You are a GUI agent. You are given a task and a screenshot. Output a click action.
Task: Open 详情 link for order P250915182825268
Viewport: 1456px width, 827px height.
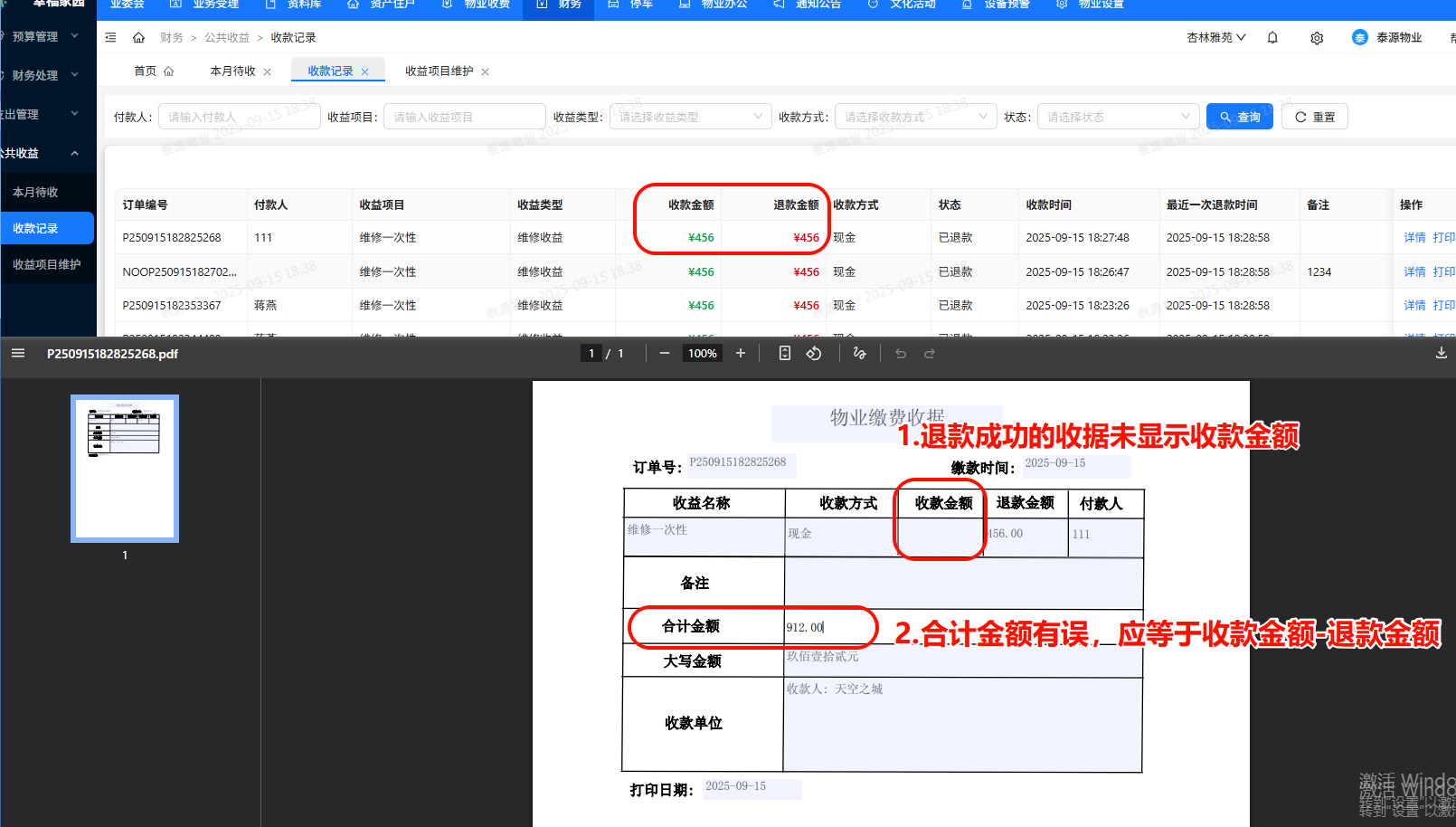1413,237
